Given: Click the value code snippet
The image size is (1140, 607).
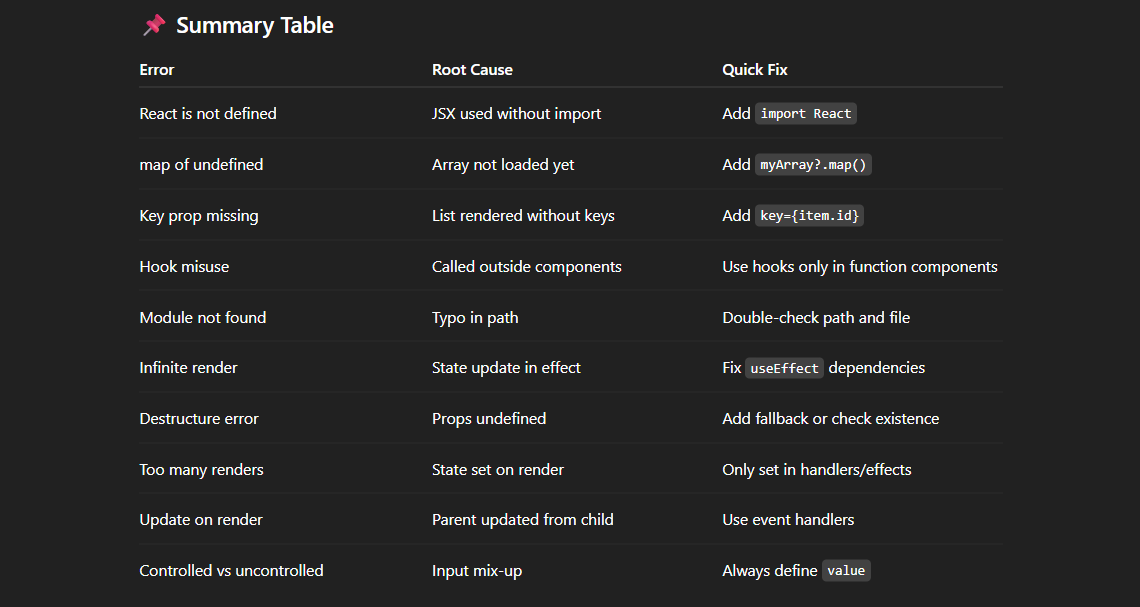Looking at the screenshot, I should point(846,571).
